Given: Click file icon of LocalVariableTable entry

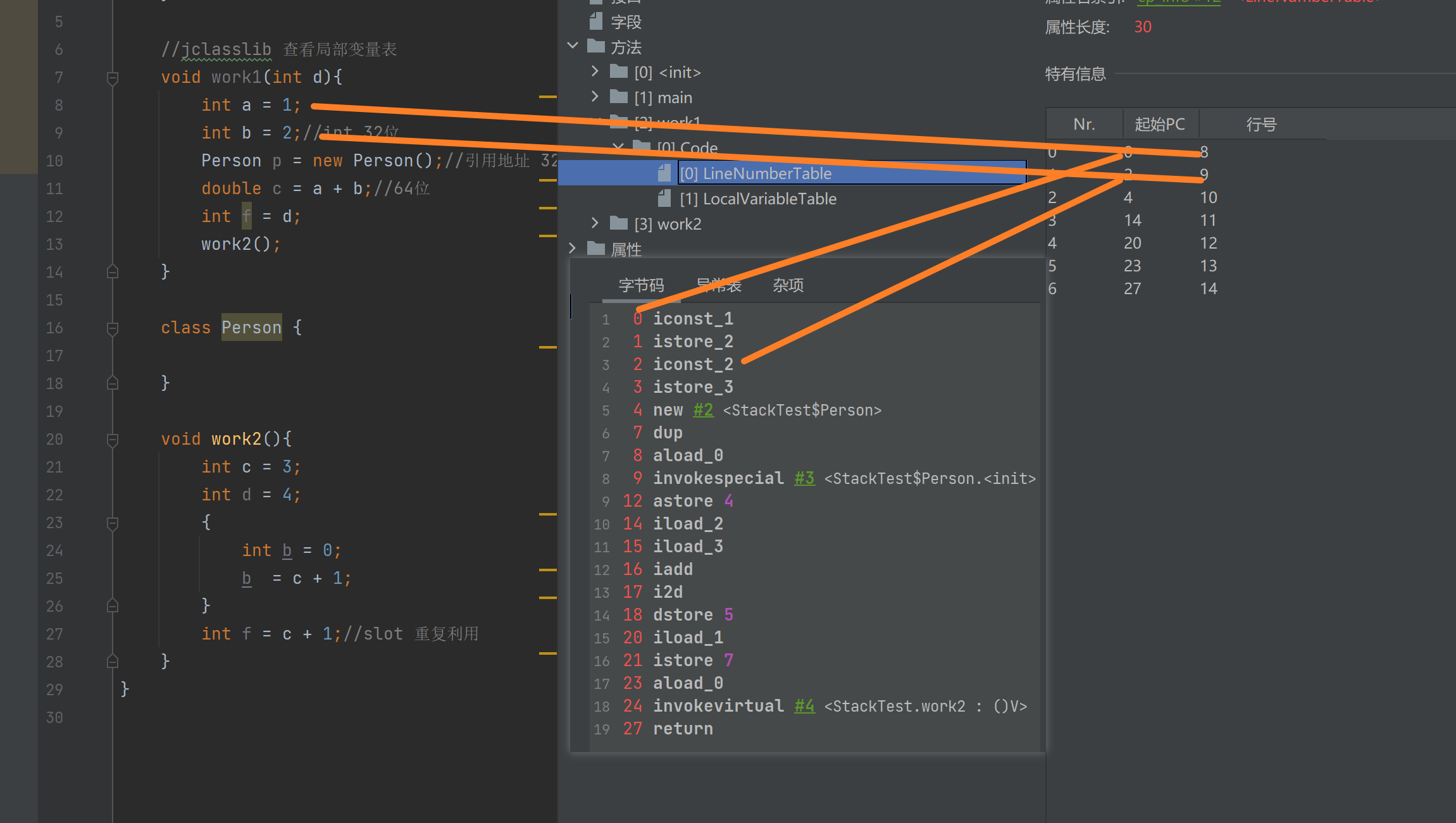Looking at the screenshot, I should click(664, 199).
